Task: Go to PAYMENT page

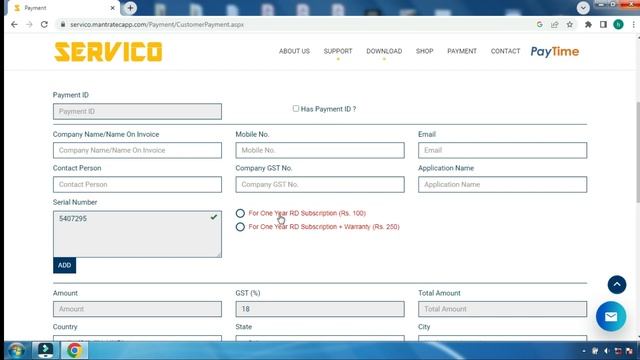Action: click(462, 51)
